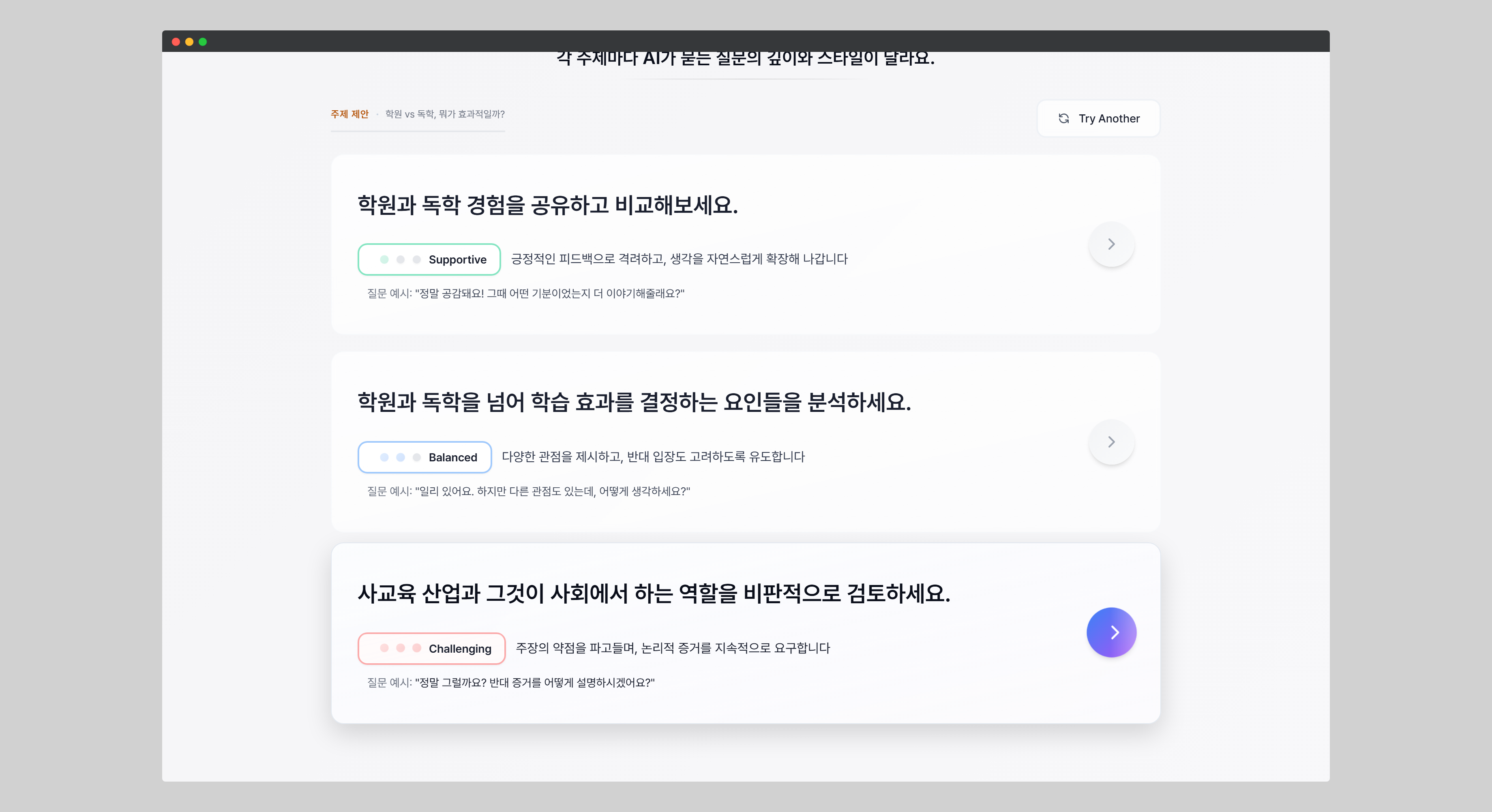Click the yellow minimize window button
The width and height of the screenshot is (1492, 812).
pos(189,42)
